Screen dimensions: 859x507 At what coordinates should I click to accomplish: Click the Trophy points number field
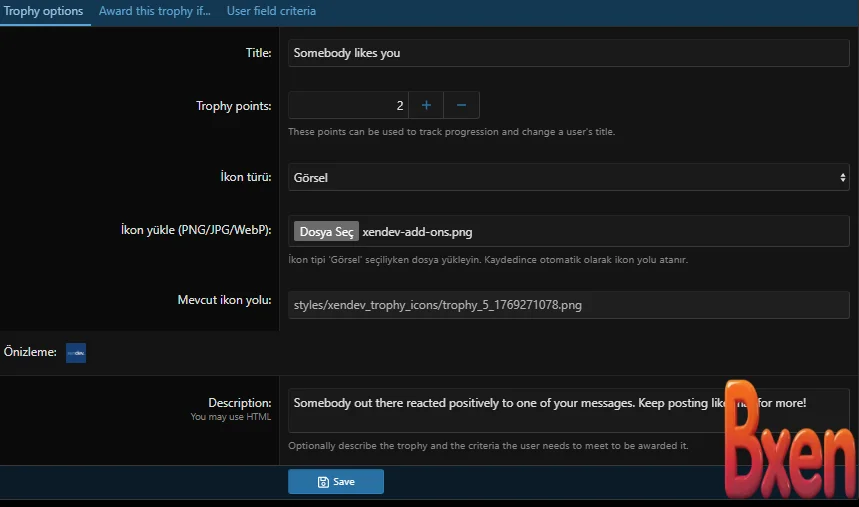348,105
